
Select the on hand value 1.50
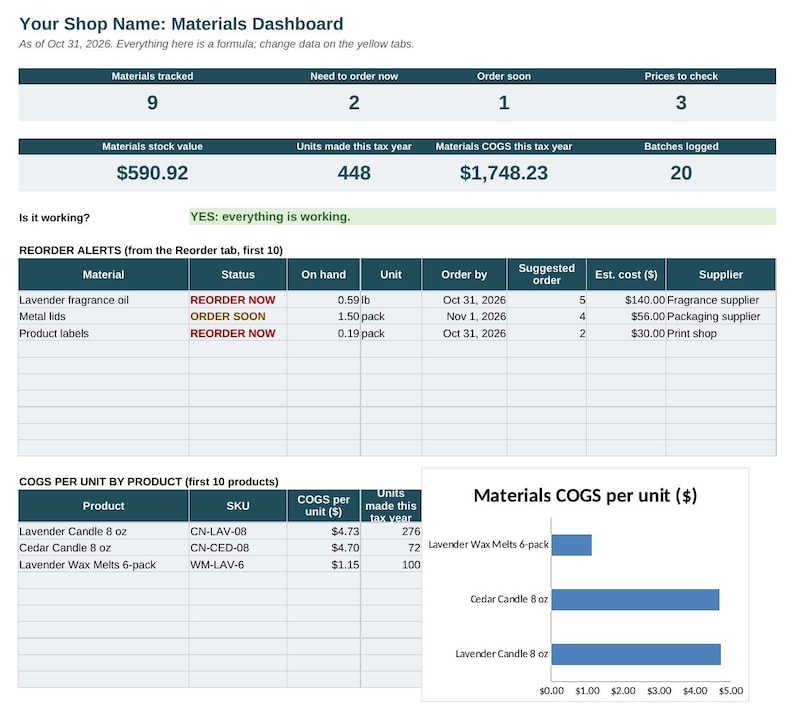[324, 316]
